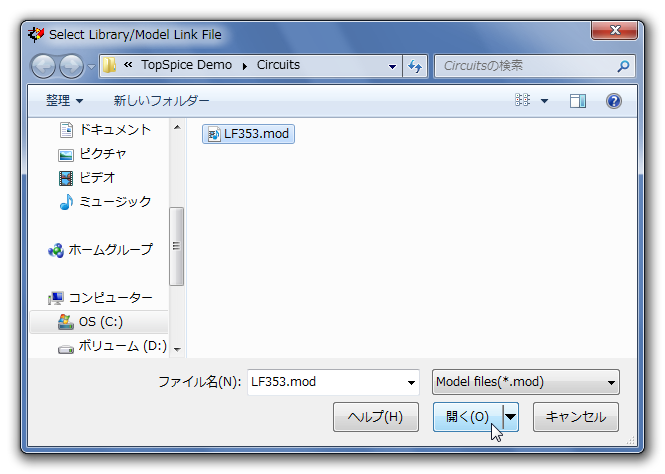Viewport: 665px width, 474px height.
Task: Click the ファイル名 file name input field
Action: click(x=333, y=382)
